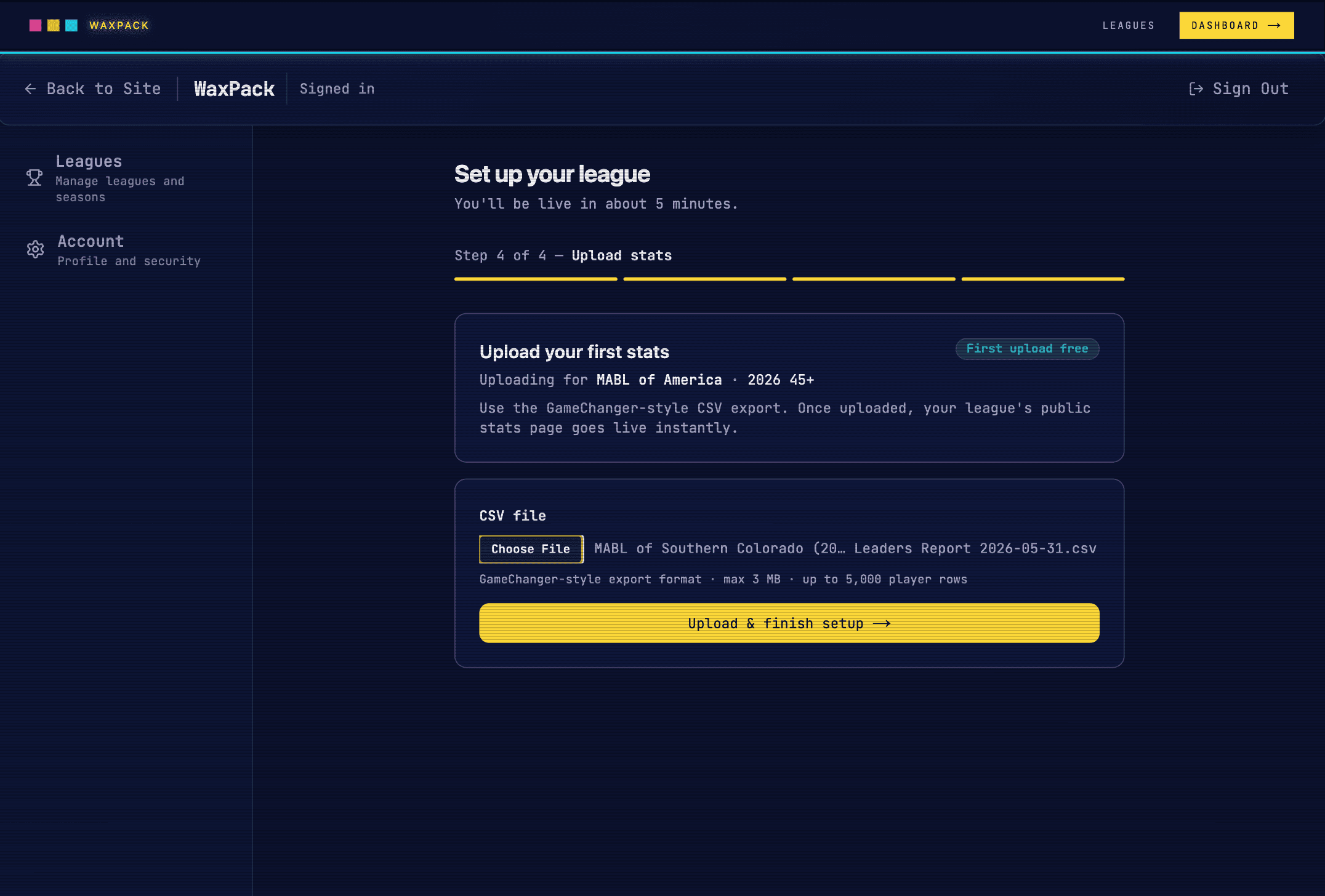Click the gear icon beside Account
This screenshot has height=896, width=1325.
35,249
